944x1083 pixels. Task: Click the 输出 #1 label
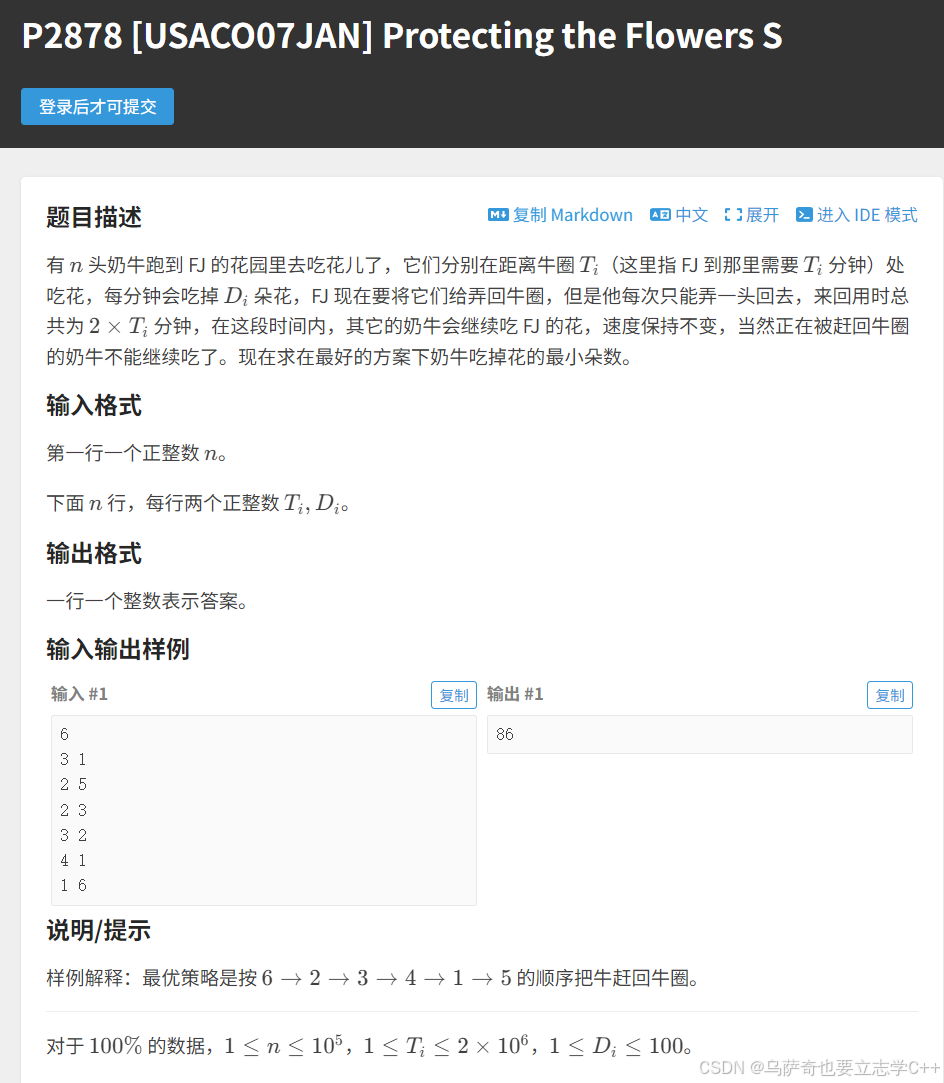(x=515, y=694)
